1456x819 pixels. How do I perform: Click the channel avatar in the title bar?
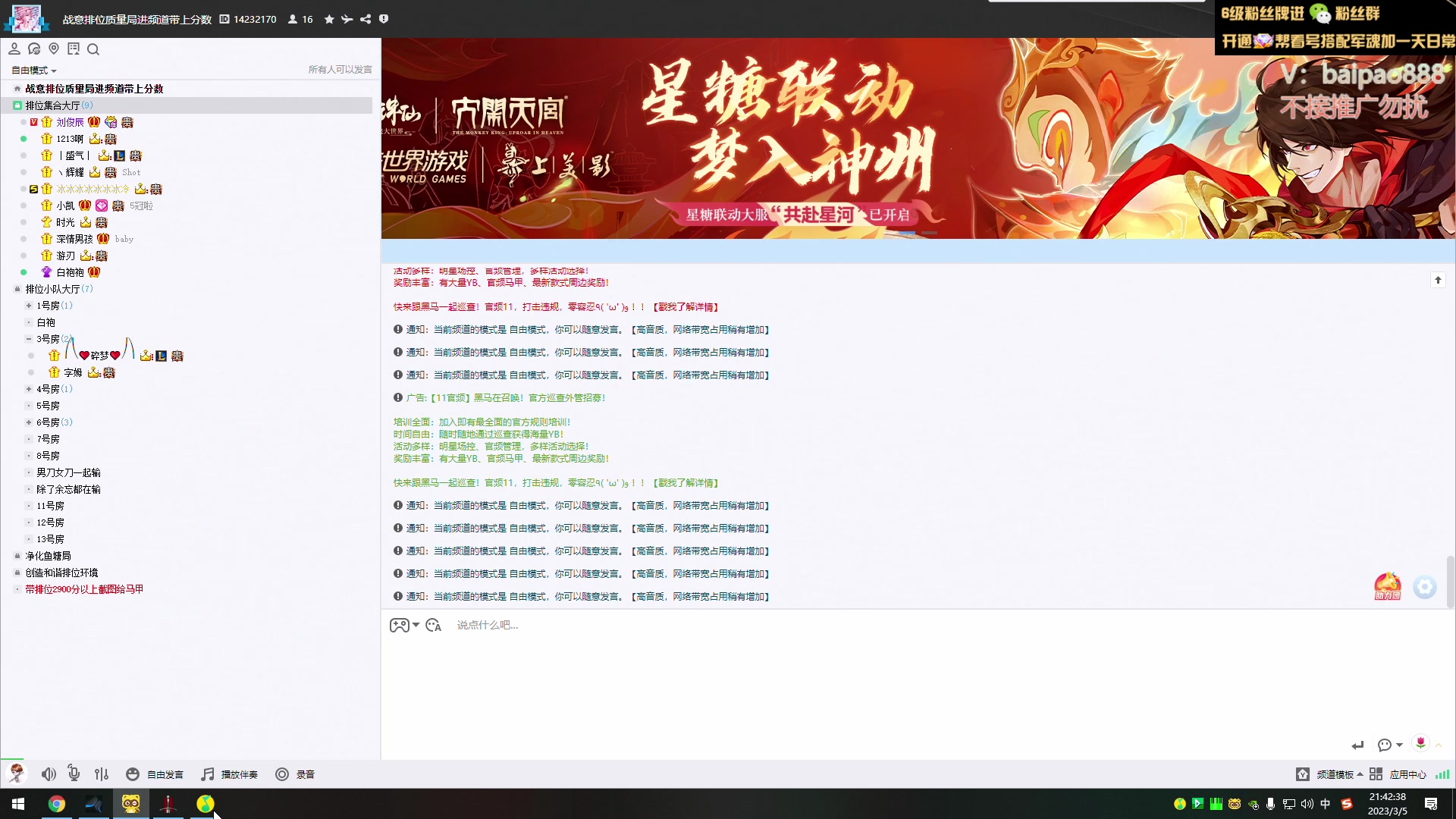27,18
